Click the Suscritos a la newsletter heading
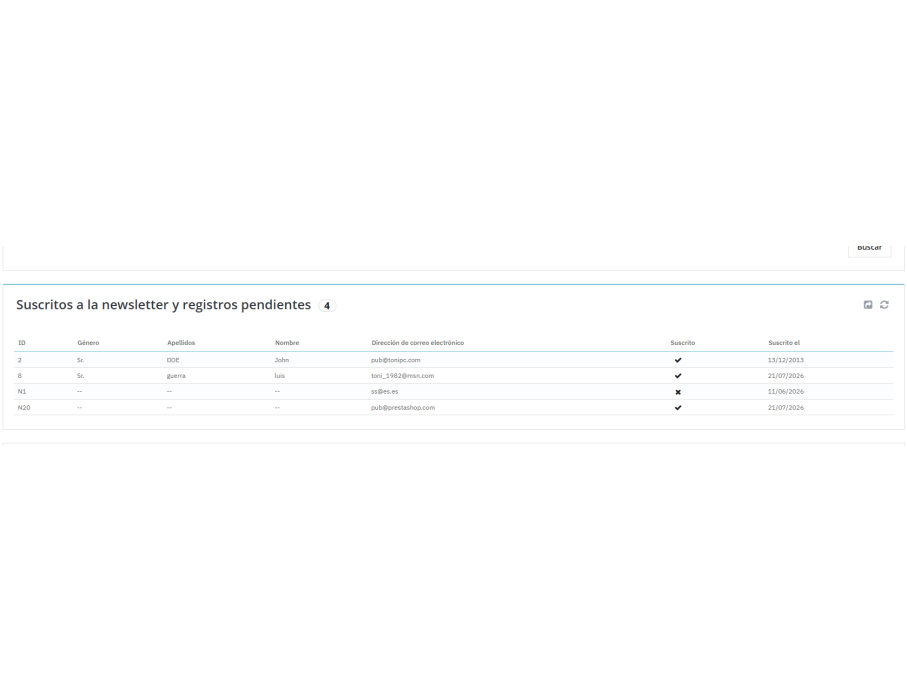 pyautogui.click(x=163, y=305)
